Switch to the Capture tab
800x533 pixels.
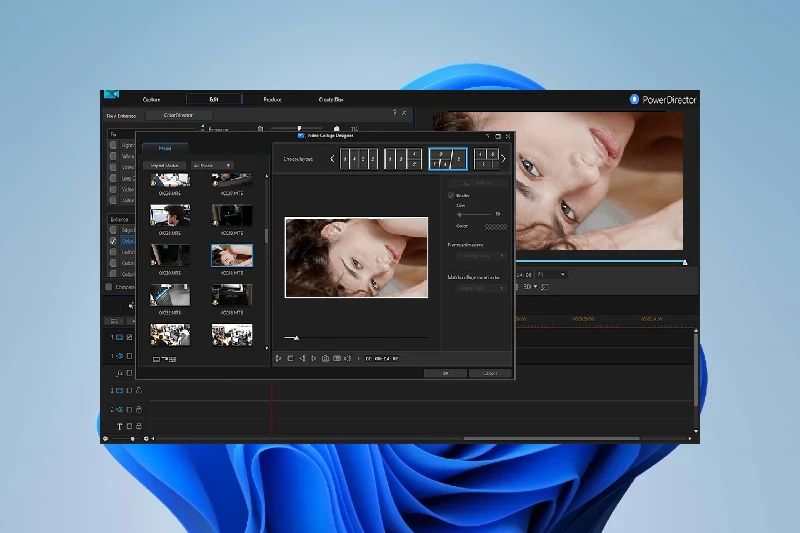pos(152,99)
